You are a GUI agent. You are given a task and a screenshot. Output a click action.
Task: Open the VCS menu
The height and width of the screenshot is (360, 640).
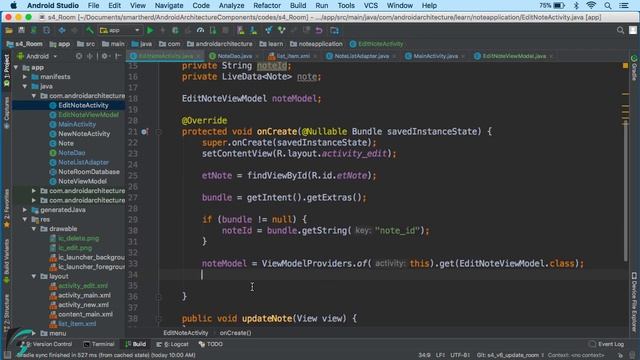pos(371,6)
